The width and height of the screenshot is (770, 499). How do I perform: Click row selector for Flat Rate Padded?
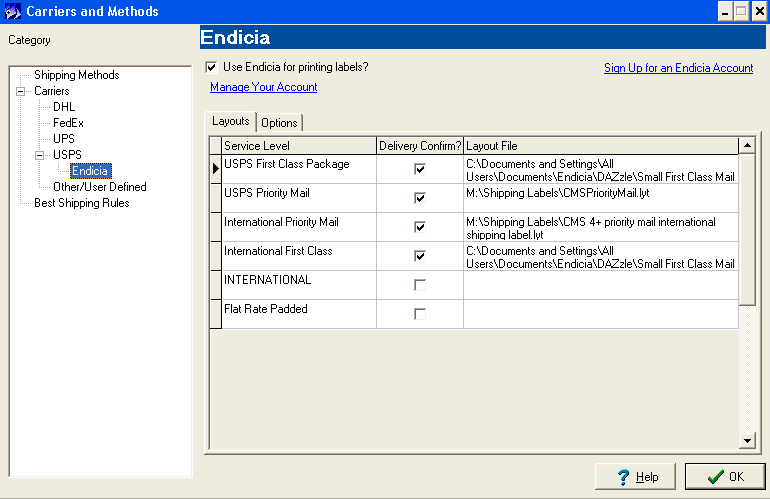click(x=216, y=314)
